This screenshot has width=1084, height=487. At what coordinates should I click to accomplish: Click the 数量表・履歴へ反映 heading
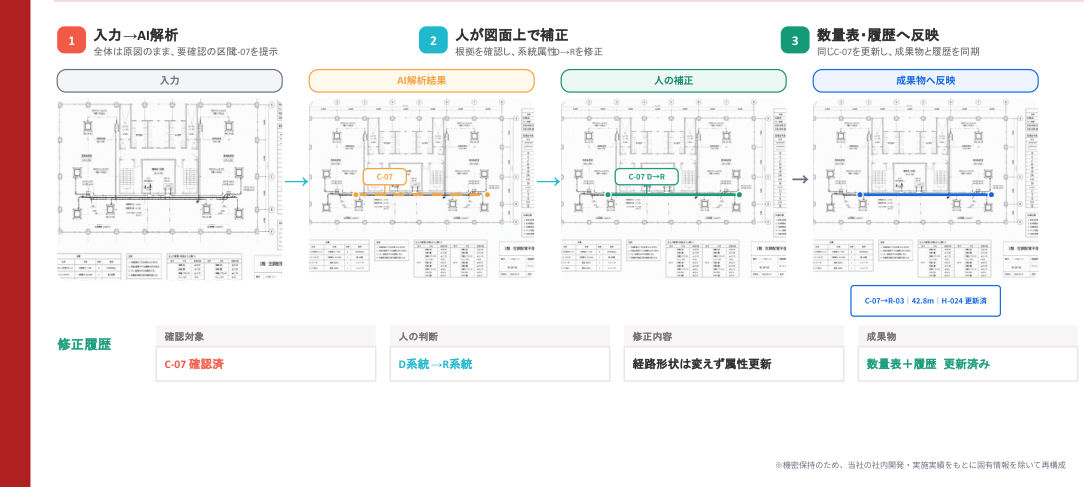[x=878, y=35]
